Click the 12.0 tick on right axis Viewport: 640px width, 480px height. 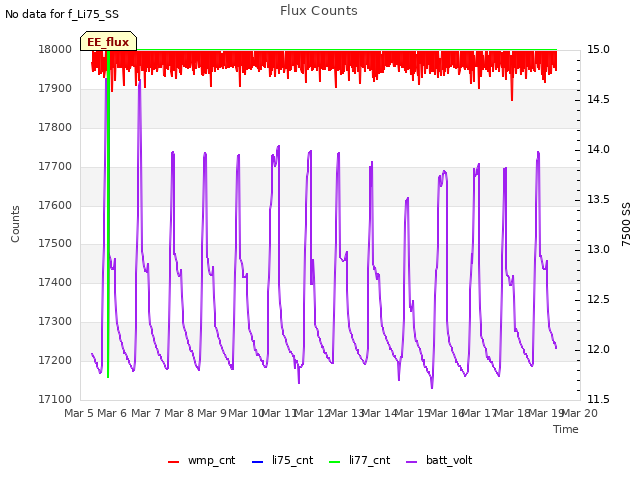(x=598, y=349)
